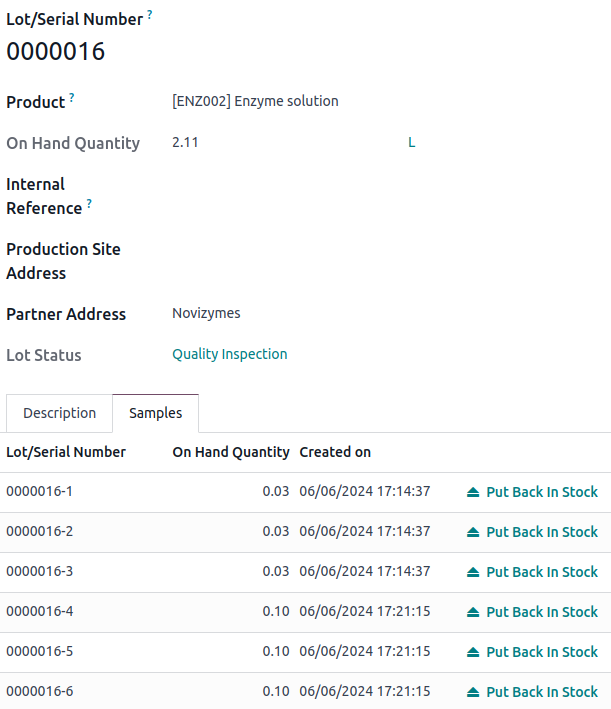Click eject icon on sample 0000016-6 row
Screen dimensions: 611x709
(x=473, y=692)
